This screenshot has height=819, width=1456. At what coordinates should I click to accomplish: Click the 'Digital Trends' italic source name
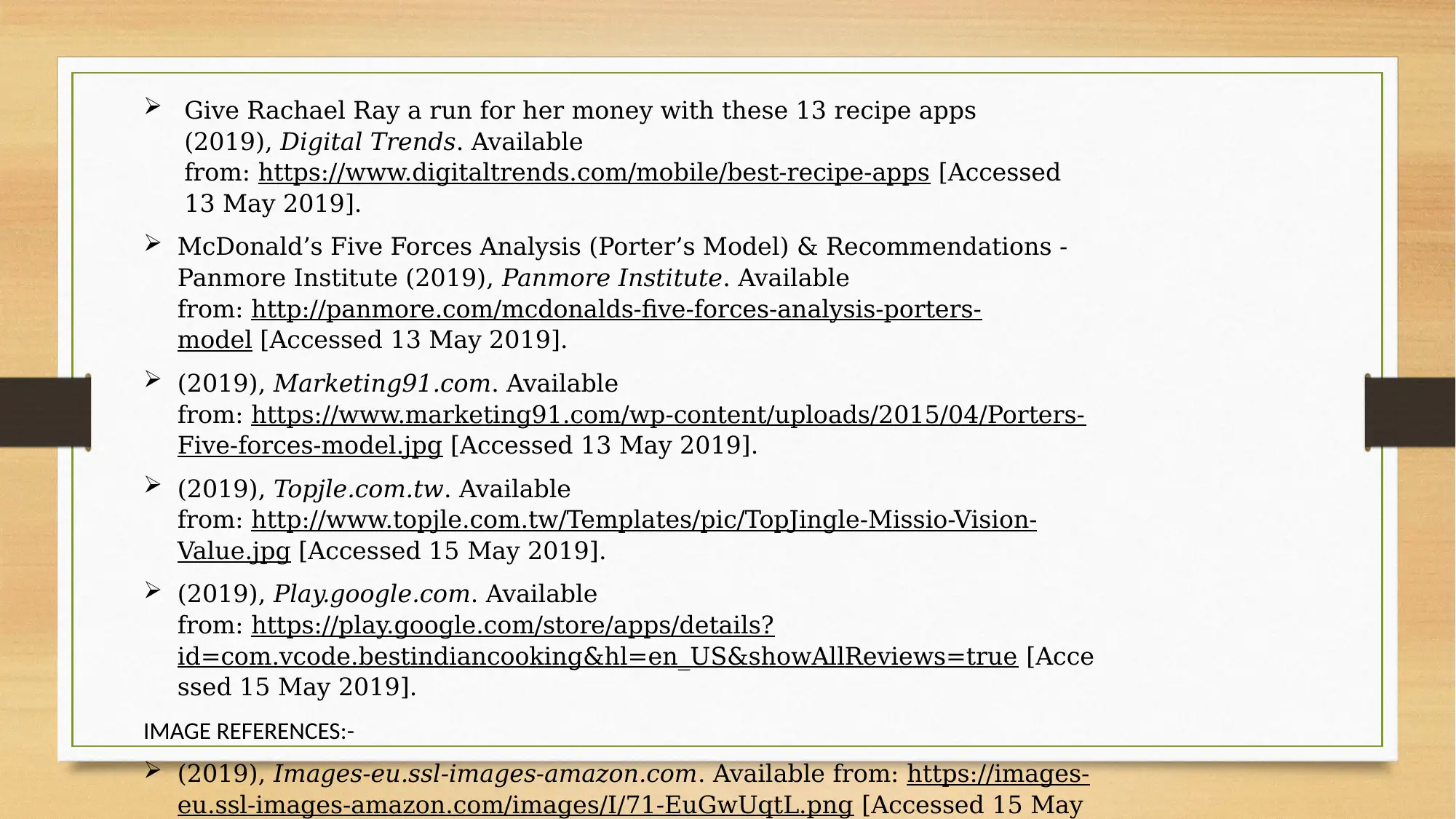(x=367, y=142)
